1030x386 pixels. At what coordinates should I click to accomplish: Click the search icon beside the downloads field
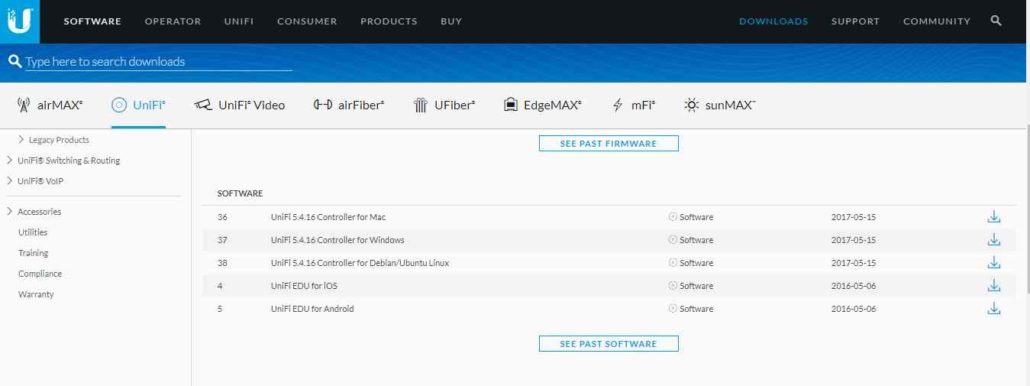click(14, 61)
